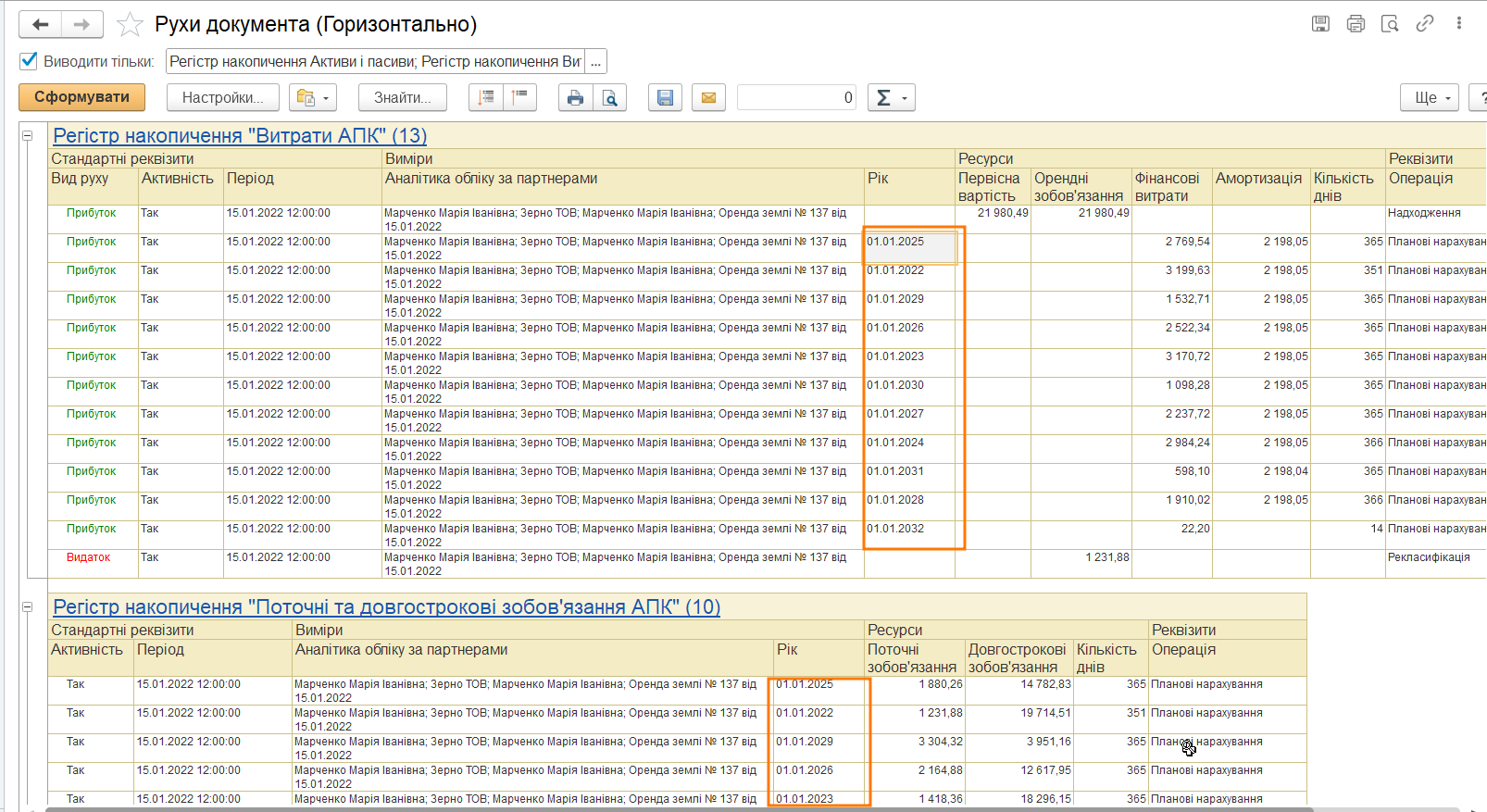
Task: Click the back navigation arrow
Action: coord(40,25)
